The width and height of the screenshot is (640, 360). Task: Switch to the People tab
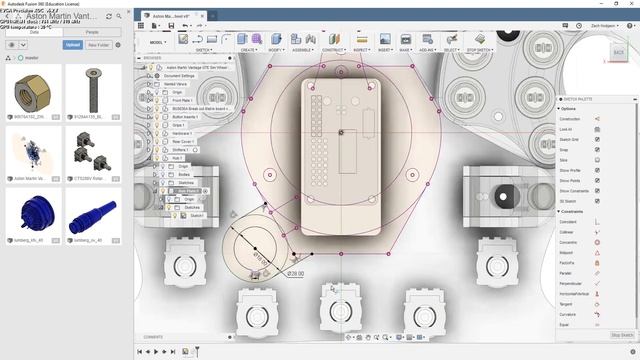point(92,32)
